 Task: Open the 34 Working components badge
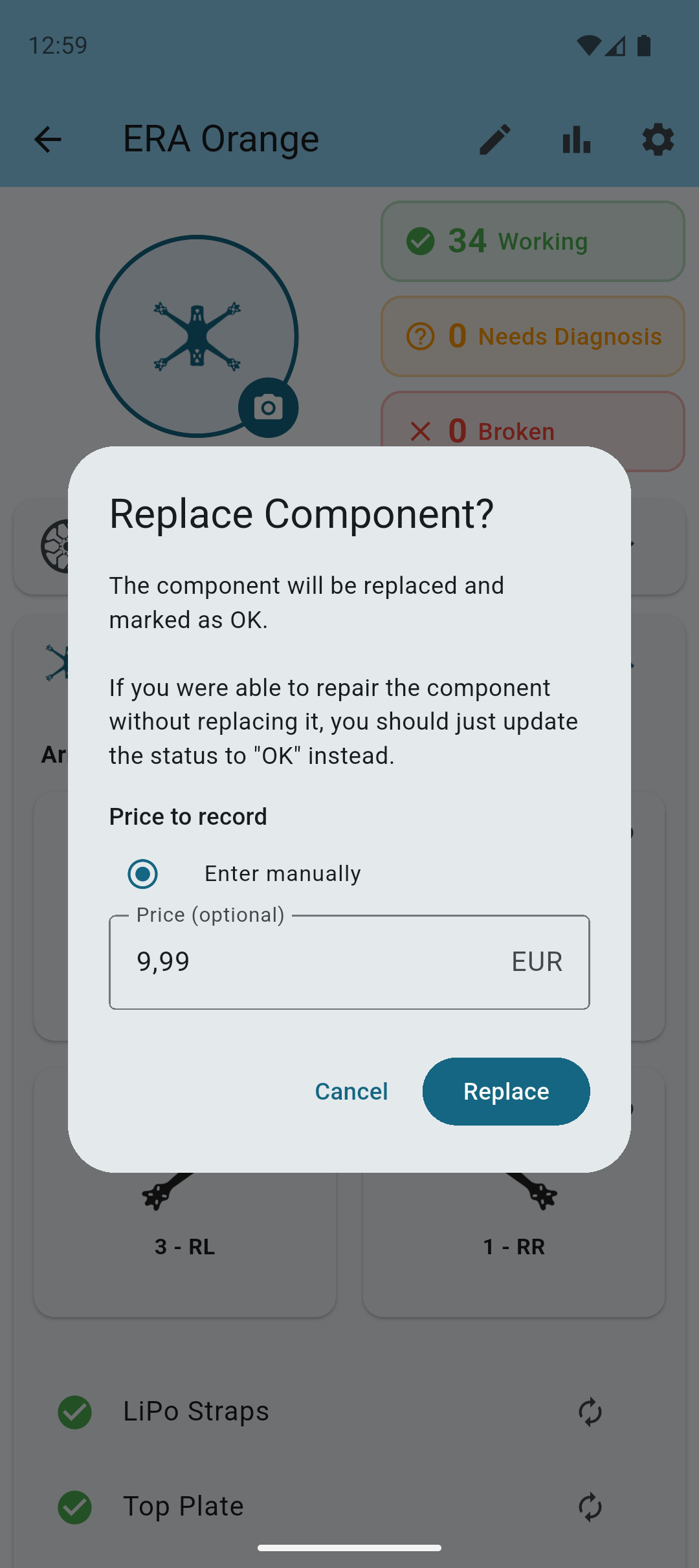532,241
